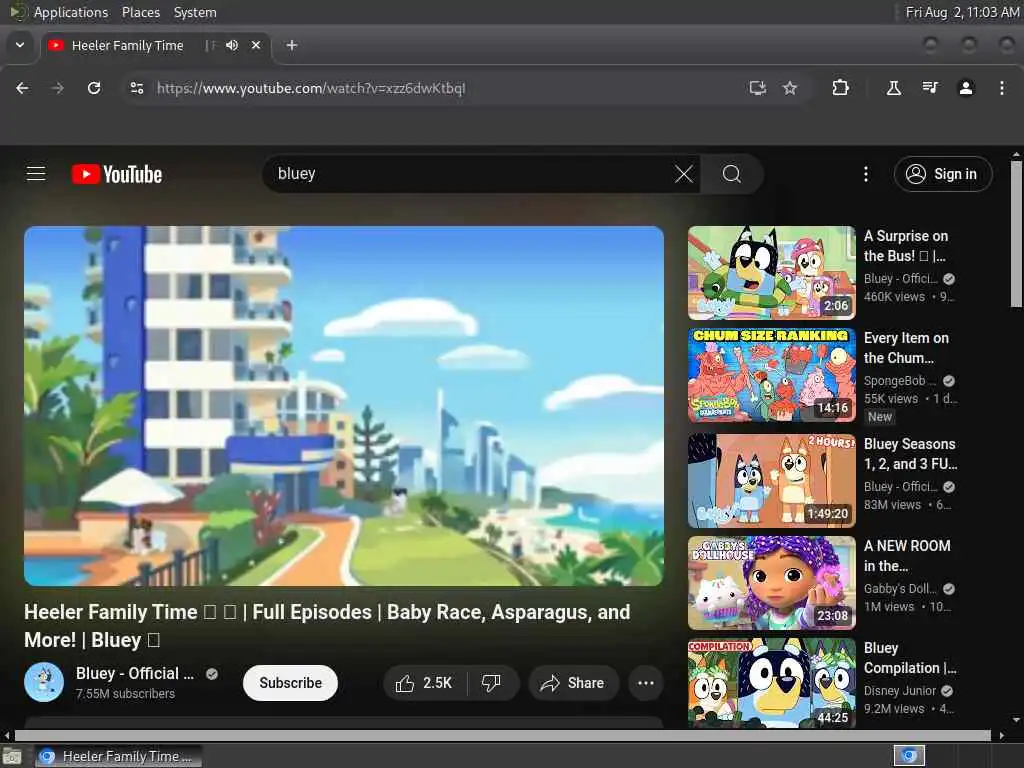Go to the YouTube home logo
This screenshot has height=768, width=1024.
pos(117,174)
